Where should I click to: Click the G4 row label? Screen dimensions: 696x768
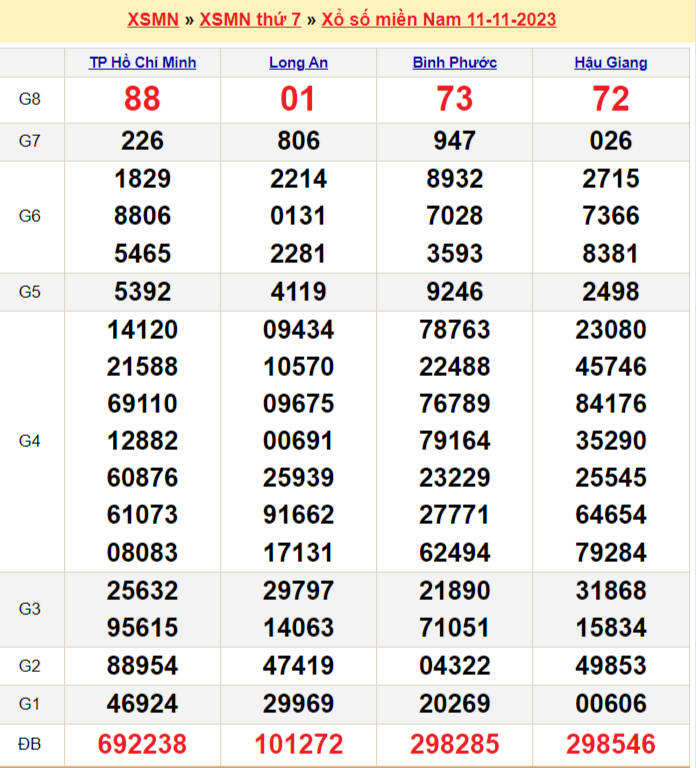point(30,440)
